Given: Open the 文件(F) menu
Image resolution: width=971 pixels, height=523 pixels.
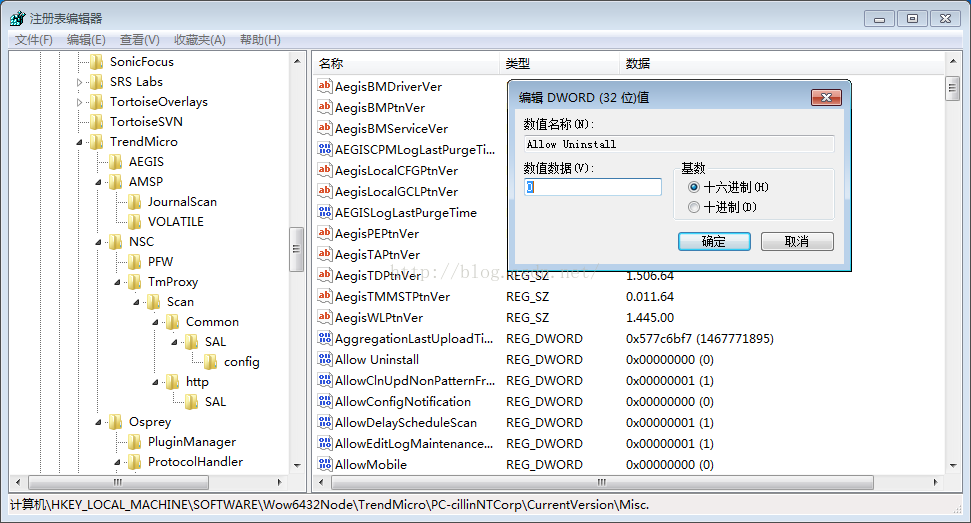Looking at the screenshot, I should (33, 40).
